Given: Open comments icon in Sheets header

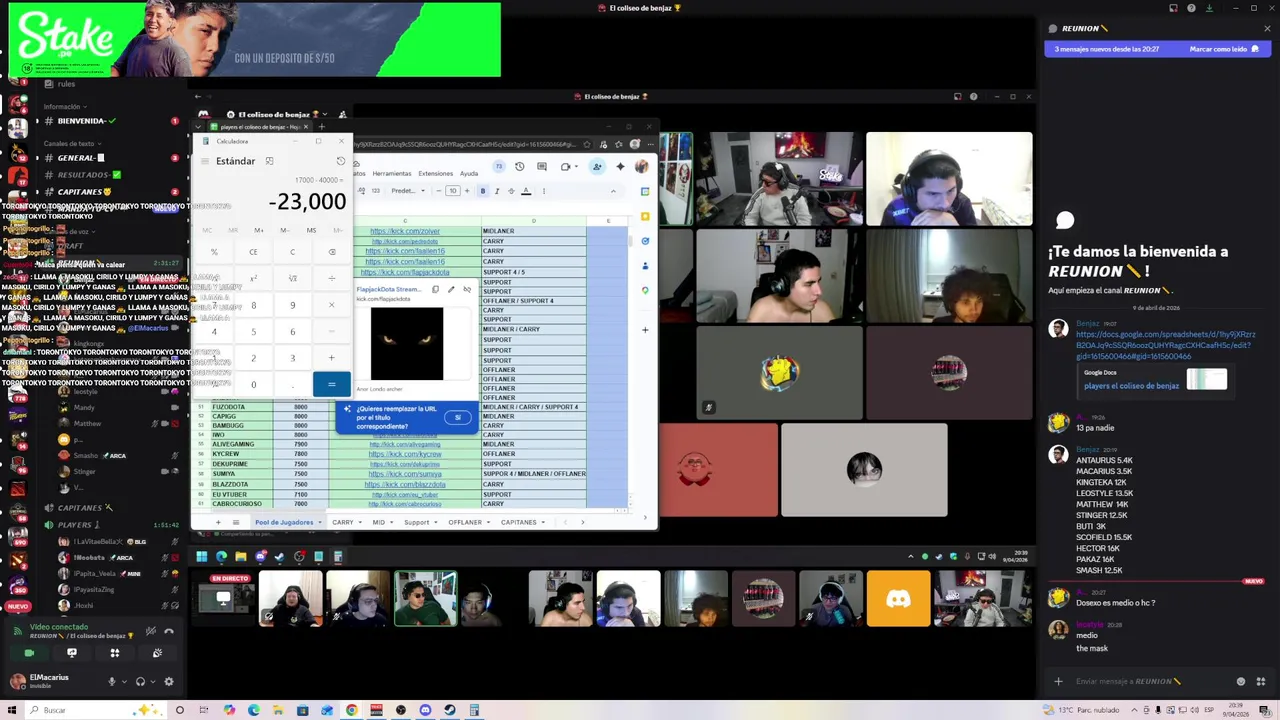Looking at the screenshot, I should 542,167.
